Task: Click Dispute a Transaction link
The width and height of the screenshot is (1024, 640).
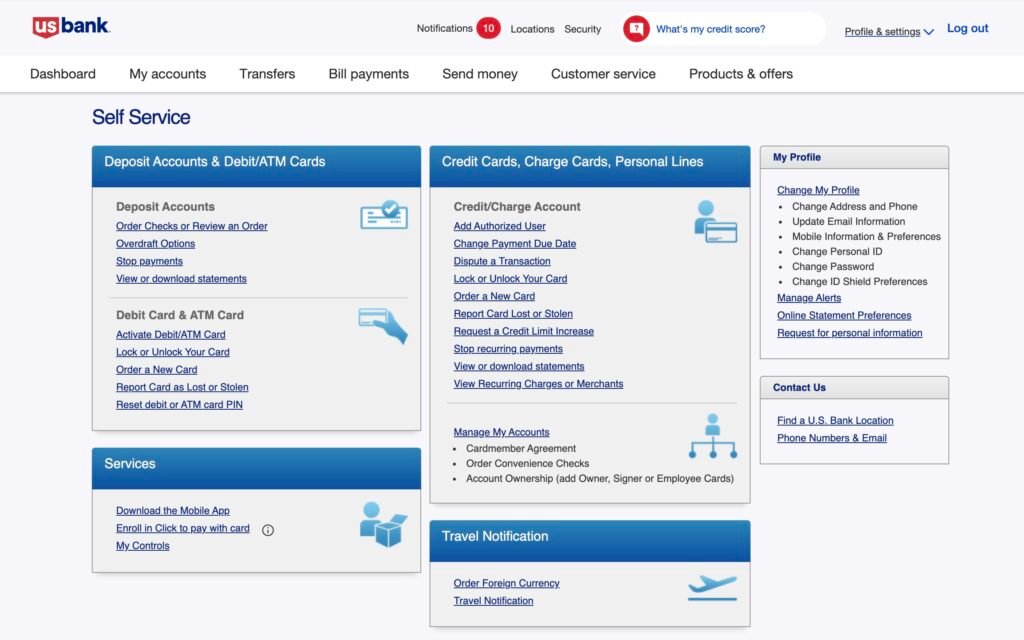Action: tap(502, 261)
